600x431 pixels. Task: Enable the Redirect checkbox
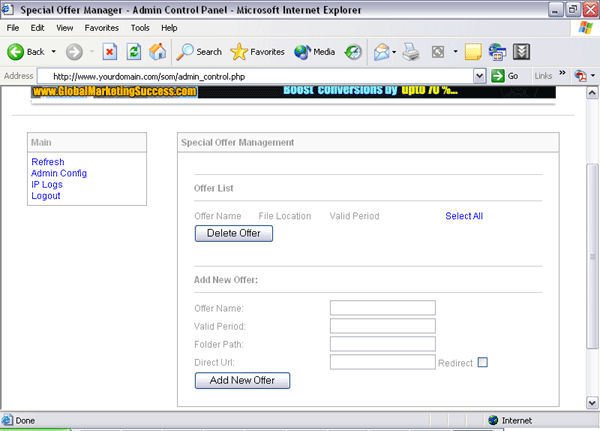(x=482, y=362)
